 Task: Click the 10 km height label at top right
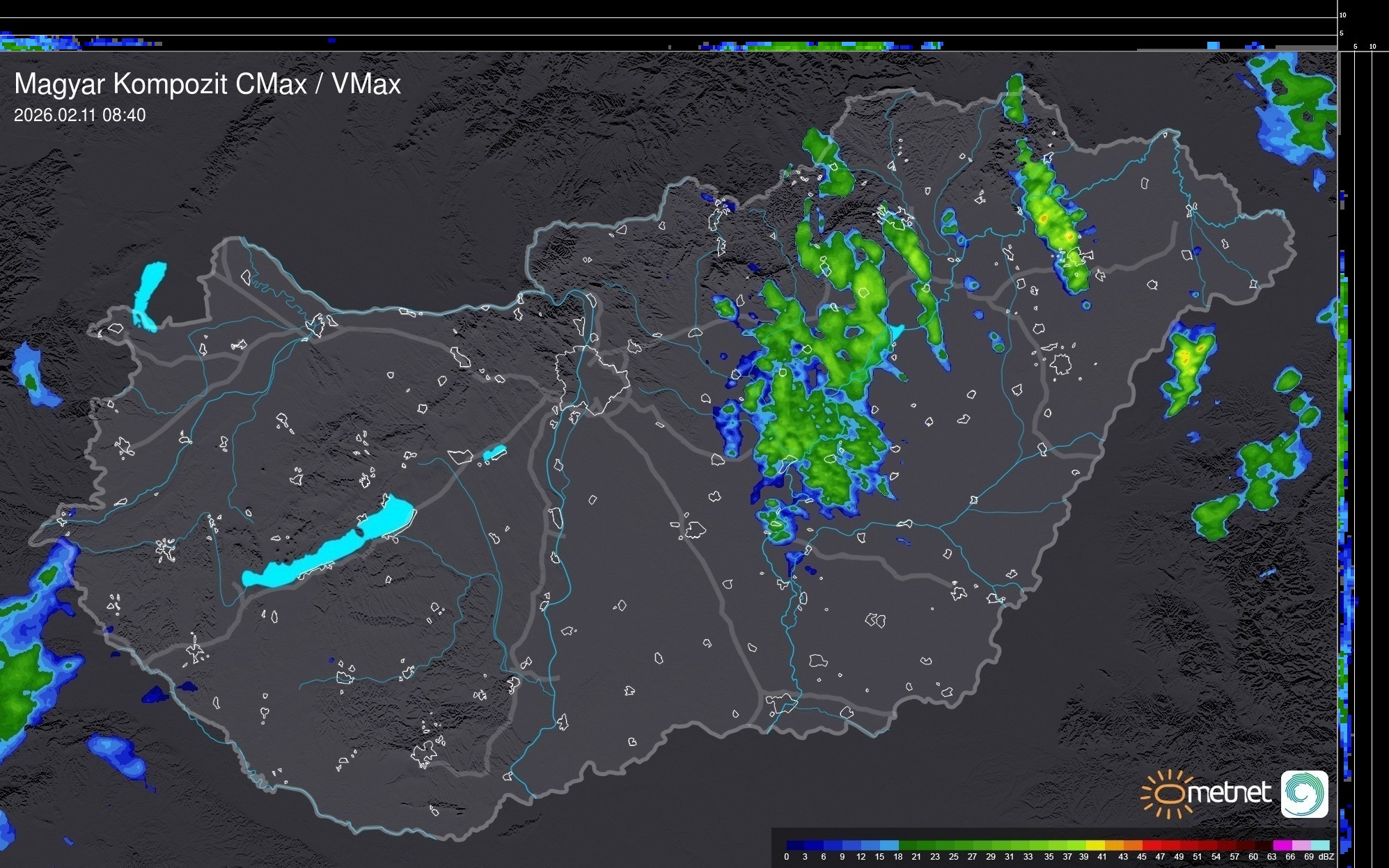pyautogui.click(x=1343, y=15)
